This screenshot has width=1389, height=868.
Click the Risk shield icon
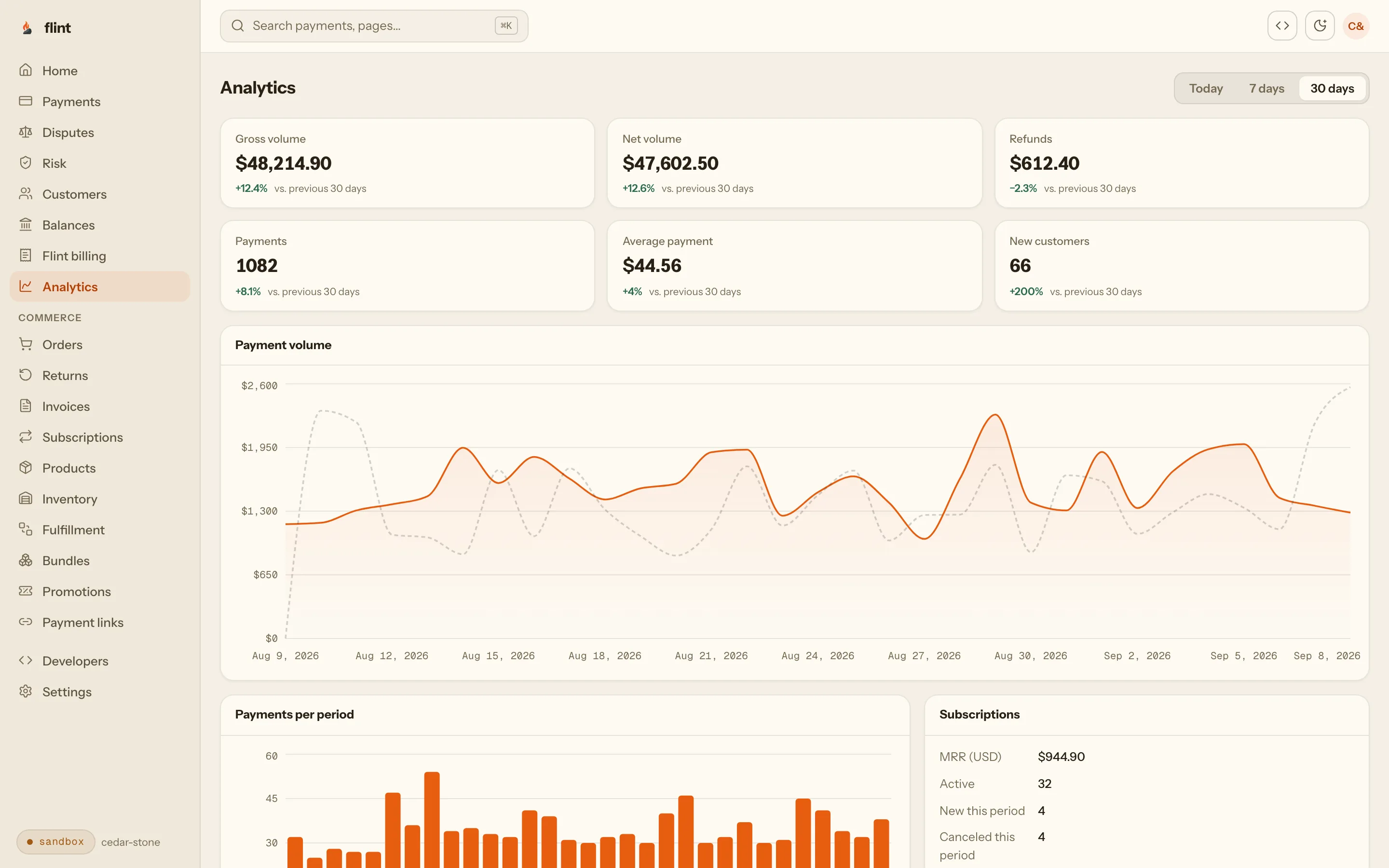[25, 163]
